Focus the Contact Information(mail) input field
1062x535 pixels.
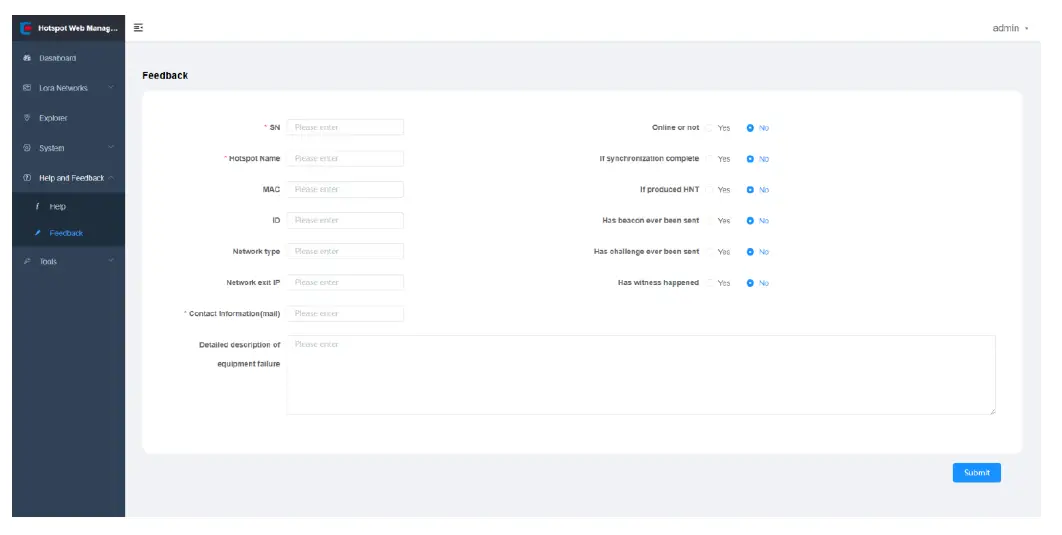tap(345, 314)
